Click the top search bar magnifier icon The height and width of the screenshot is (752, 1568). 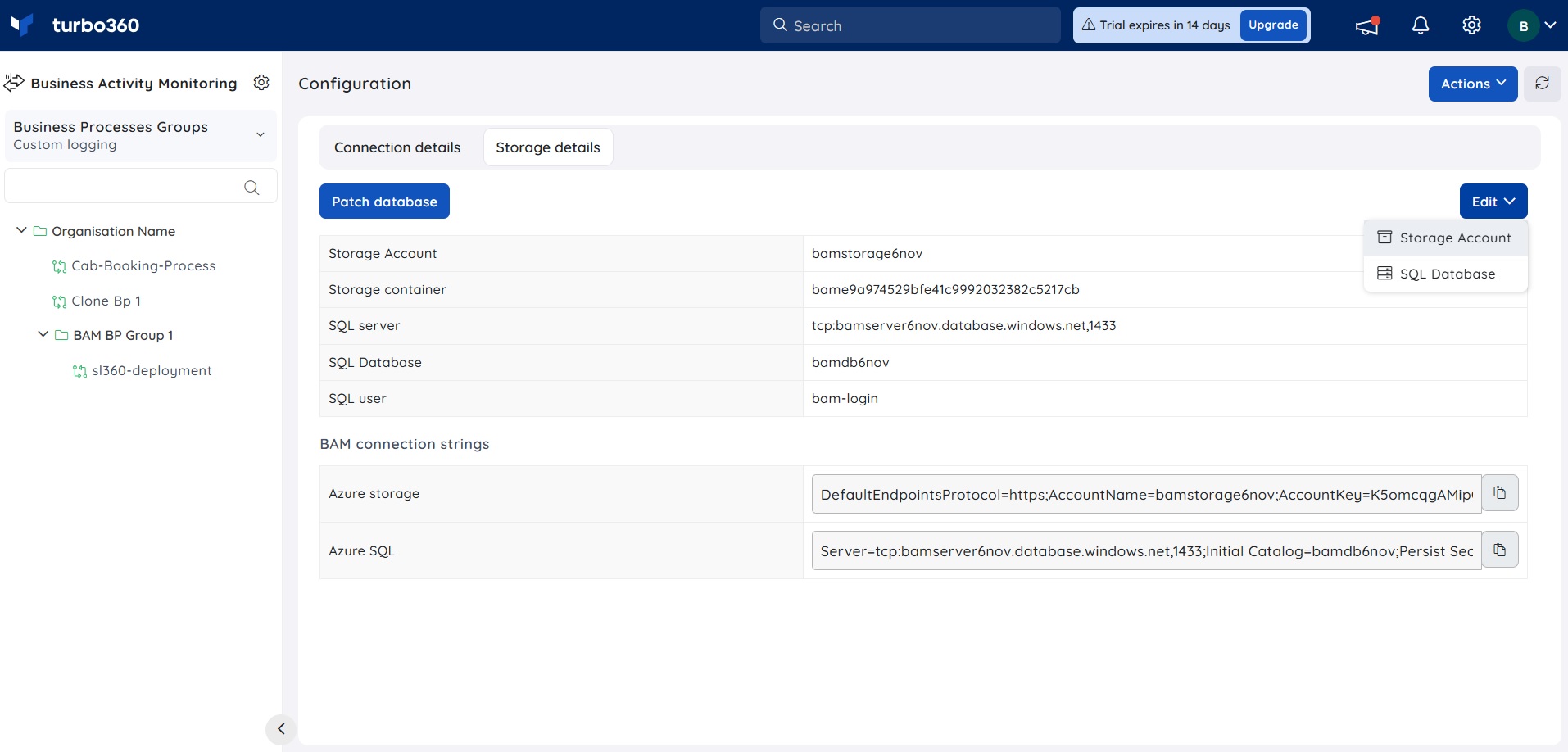(780, 25)
